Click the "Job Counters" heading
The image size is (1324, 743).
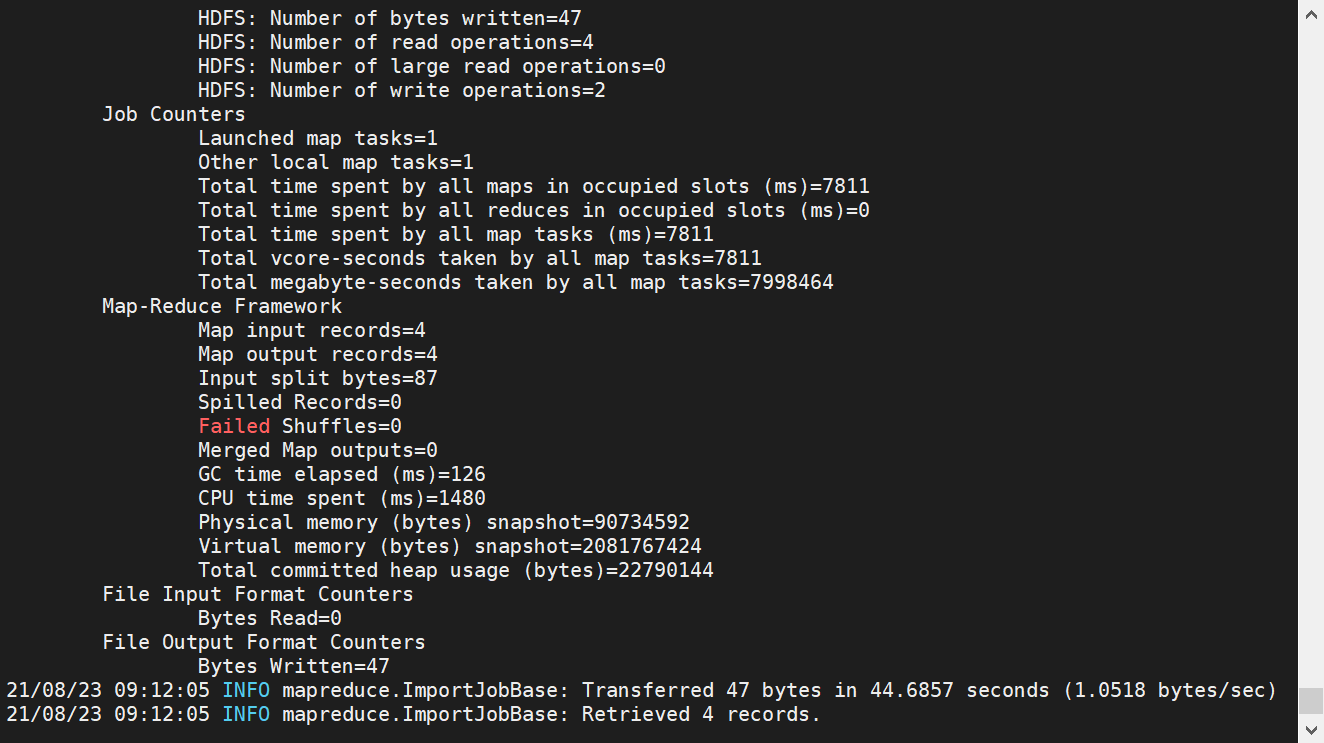[173, 114]
